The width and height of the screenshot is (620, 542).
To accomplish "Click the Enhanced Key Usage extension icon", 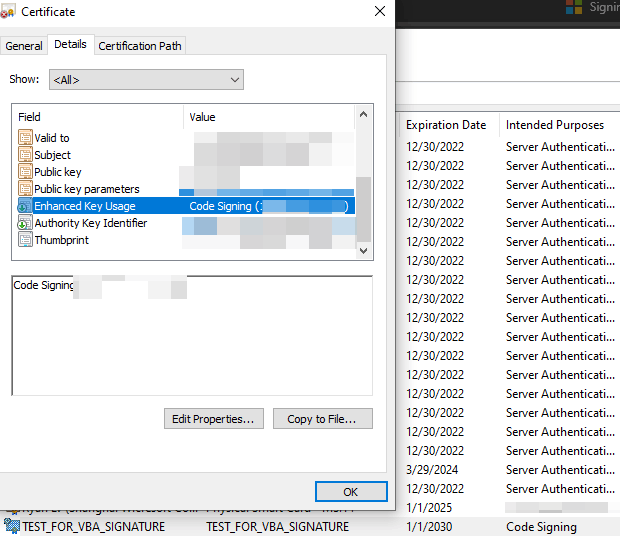I will click(x=25, y=206).
